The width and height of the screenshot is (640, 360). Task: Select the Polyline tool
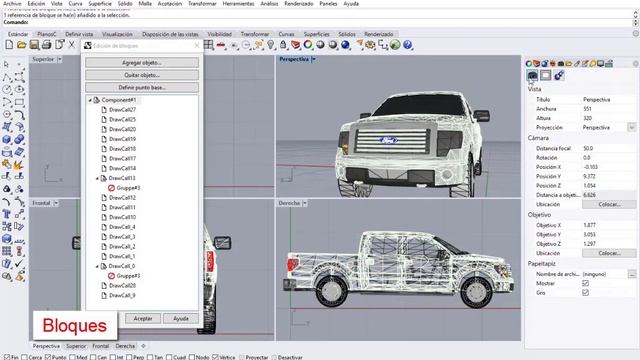pos(7,77)
